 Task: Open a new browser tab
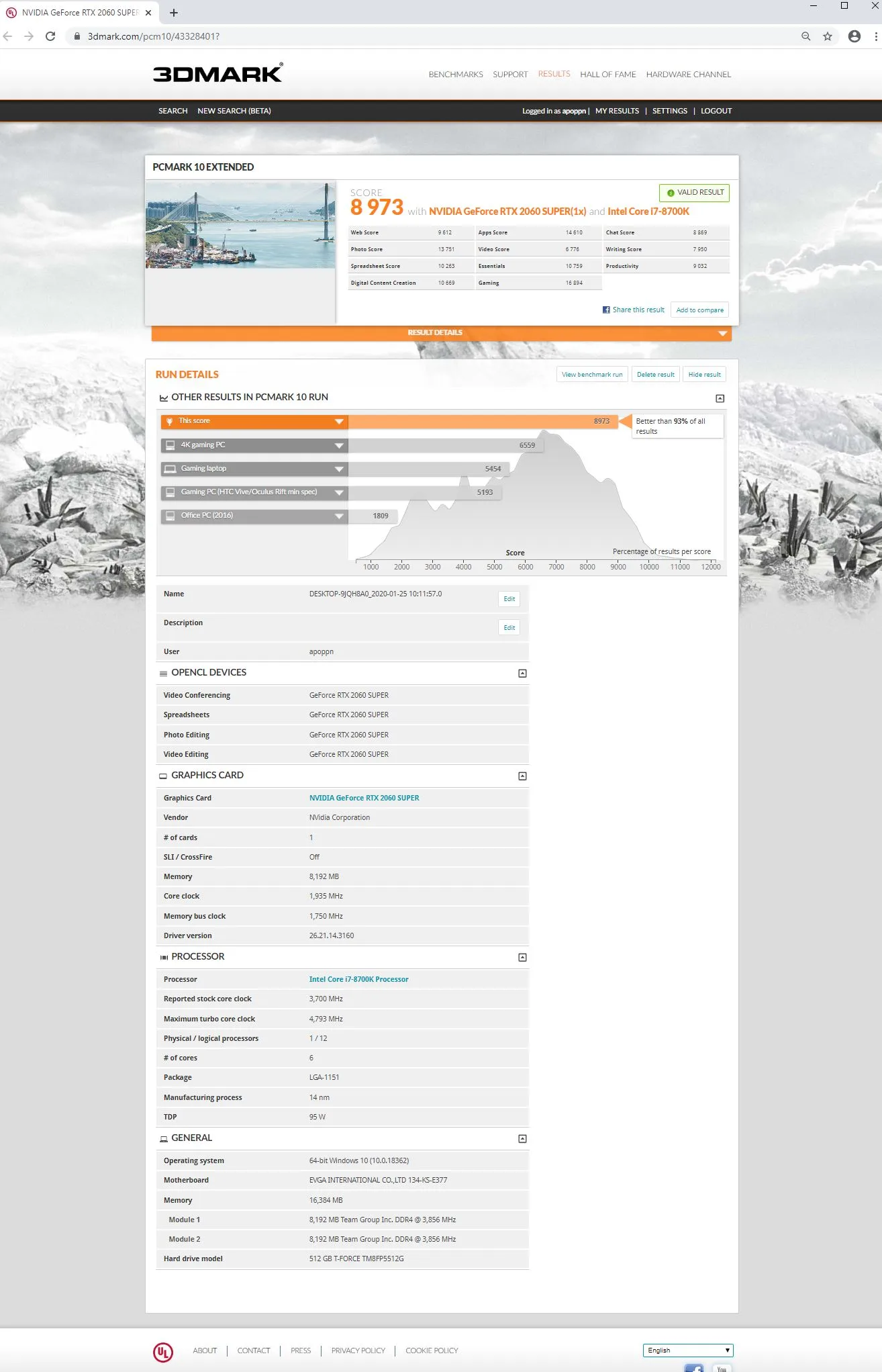pos(174,13)
